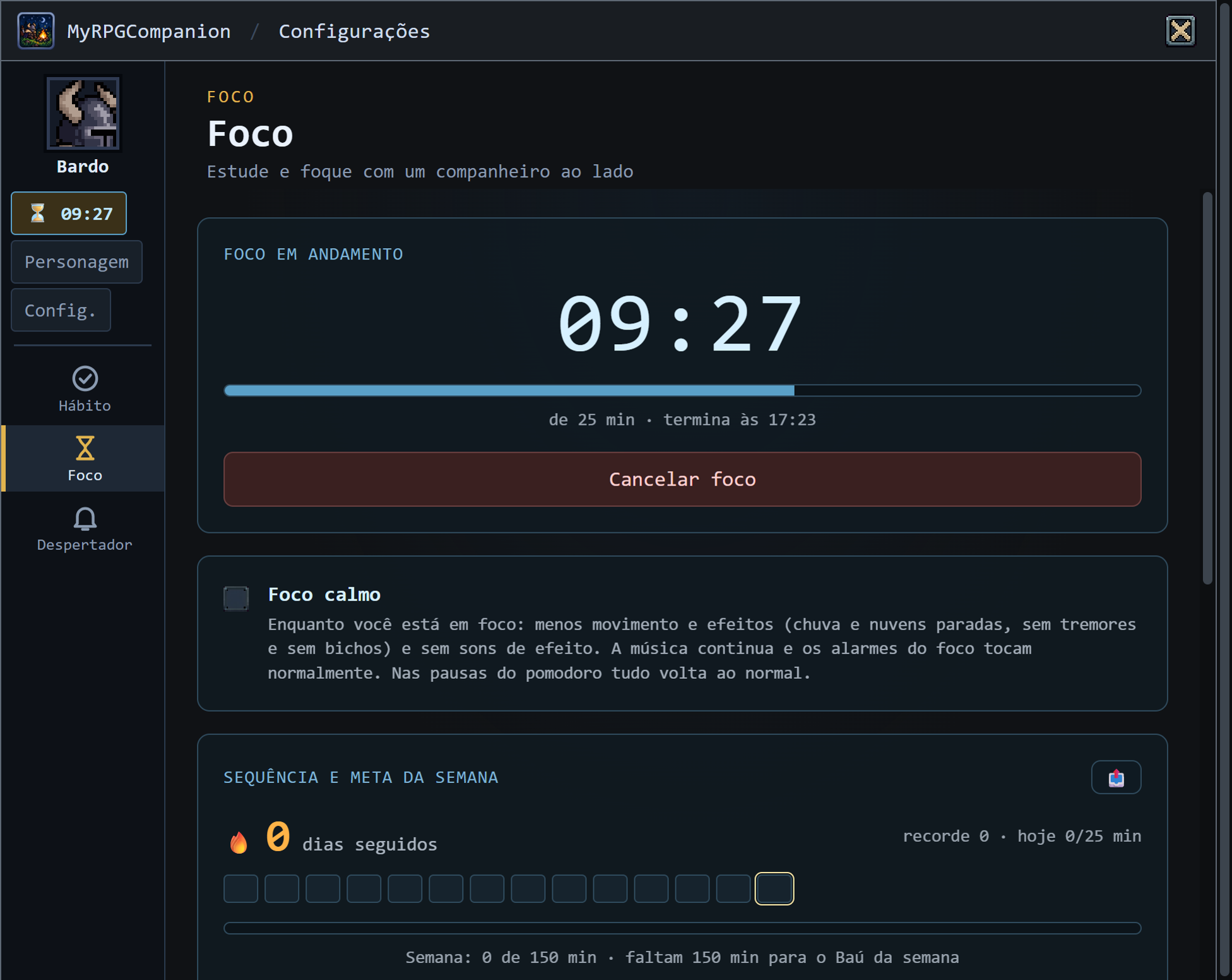This screenshot has width=1232, height=980.
Task: Open the Despertador tab
Action: pos(85,529)
